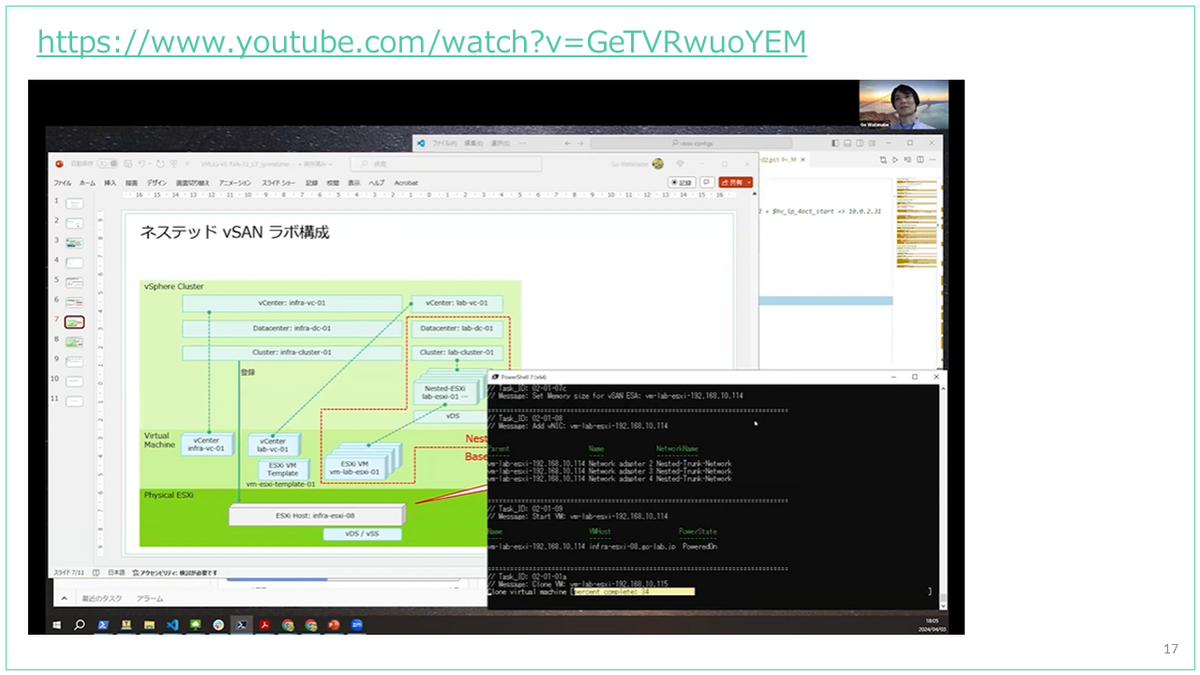The height and width of the screenshot is (675, 1200).
Task: Click the VS Code back navigation arrow
Action: tap(567, 143)
